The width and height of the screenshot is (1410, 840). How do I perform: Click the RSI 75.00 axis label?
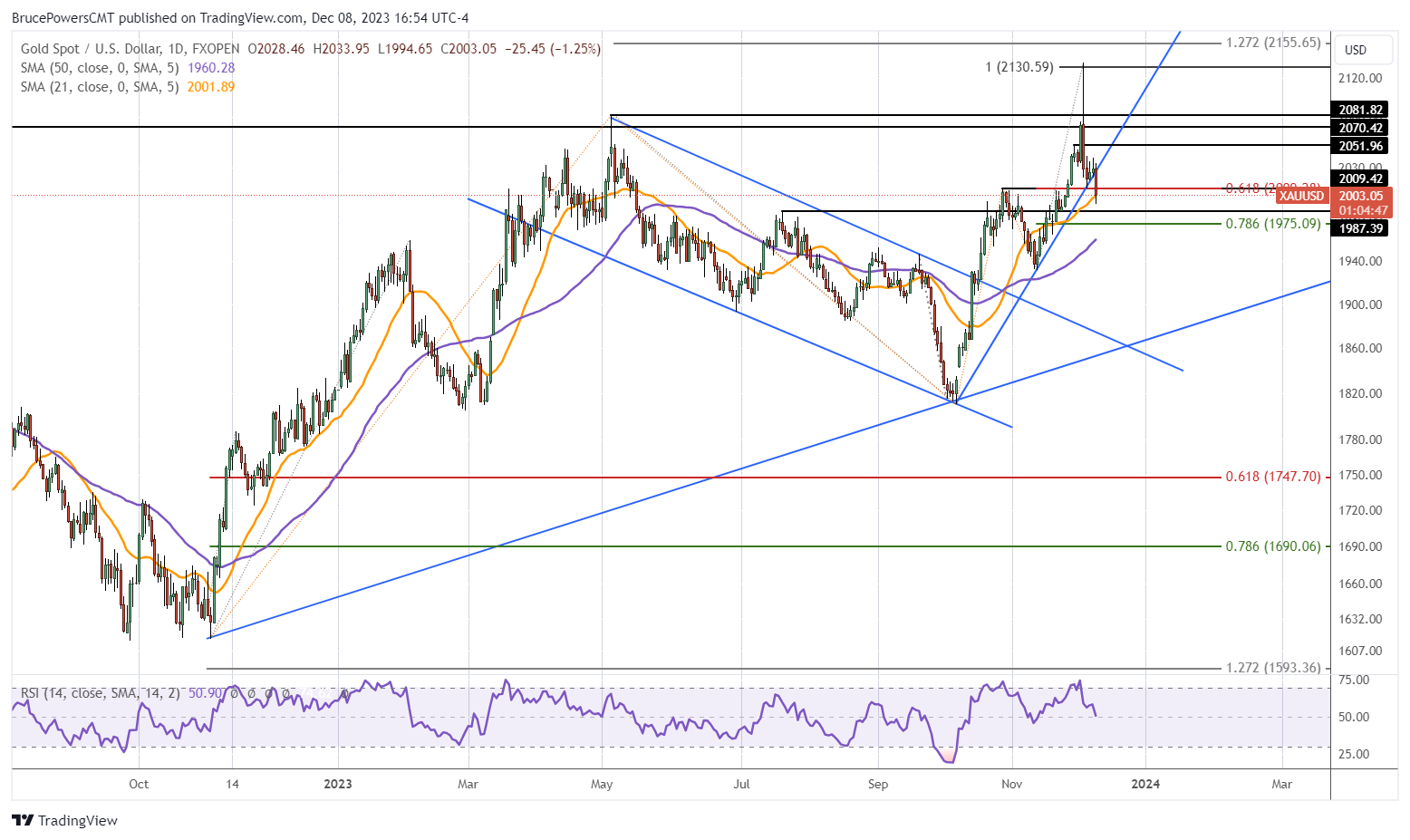pyautogui.click(x=1354, y=681)
